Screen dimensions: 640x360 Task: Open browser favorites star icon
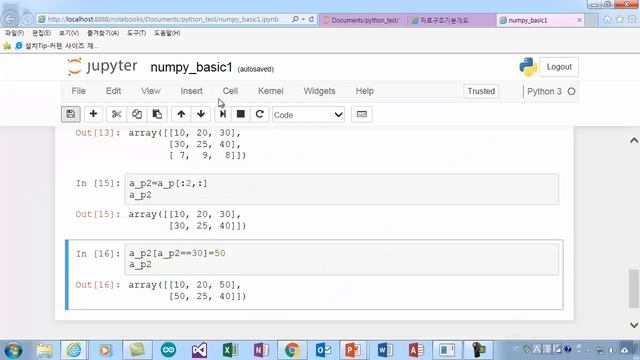[x=620, y=20]
